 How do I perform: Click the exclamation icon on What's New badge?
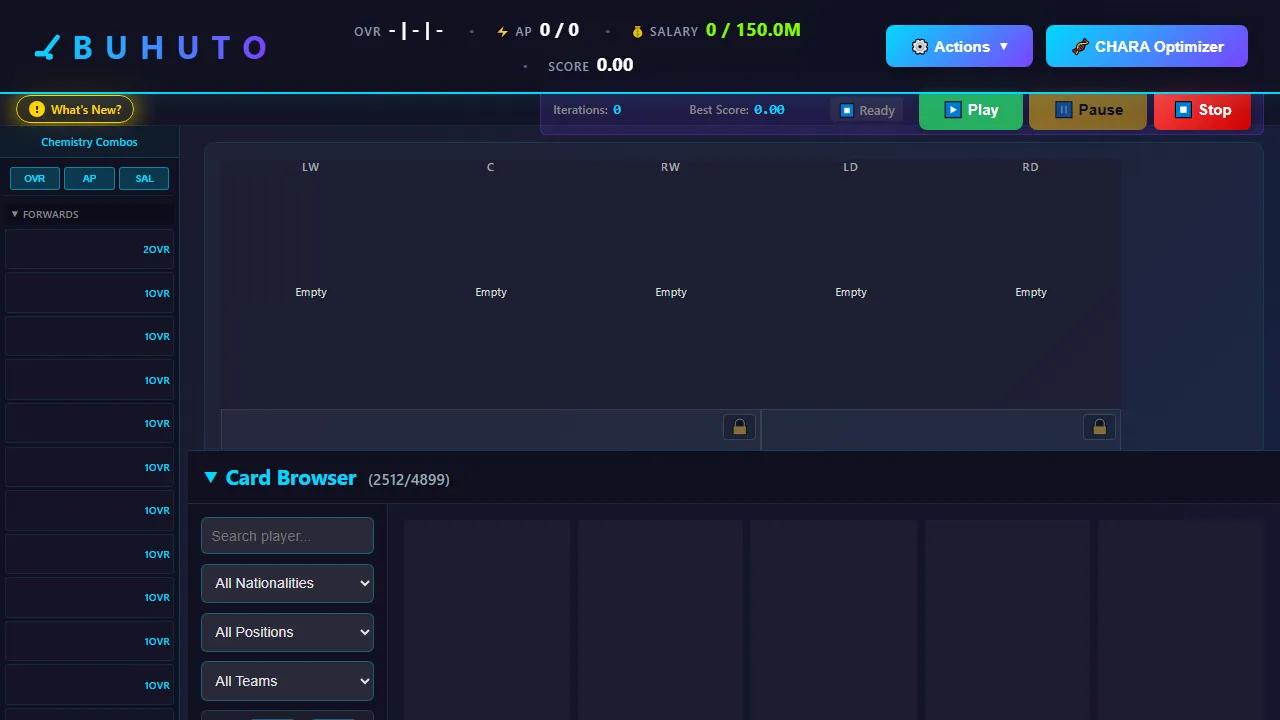click(x=37, y=110)
